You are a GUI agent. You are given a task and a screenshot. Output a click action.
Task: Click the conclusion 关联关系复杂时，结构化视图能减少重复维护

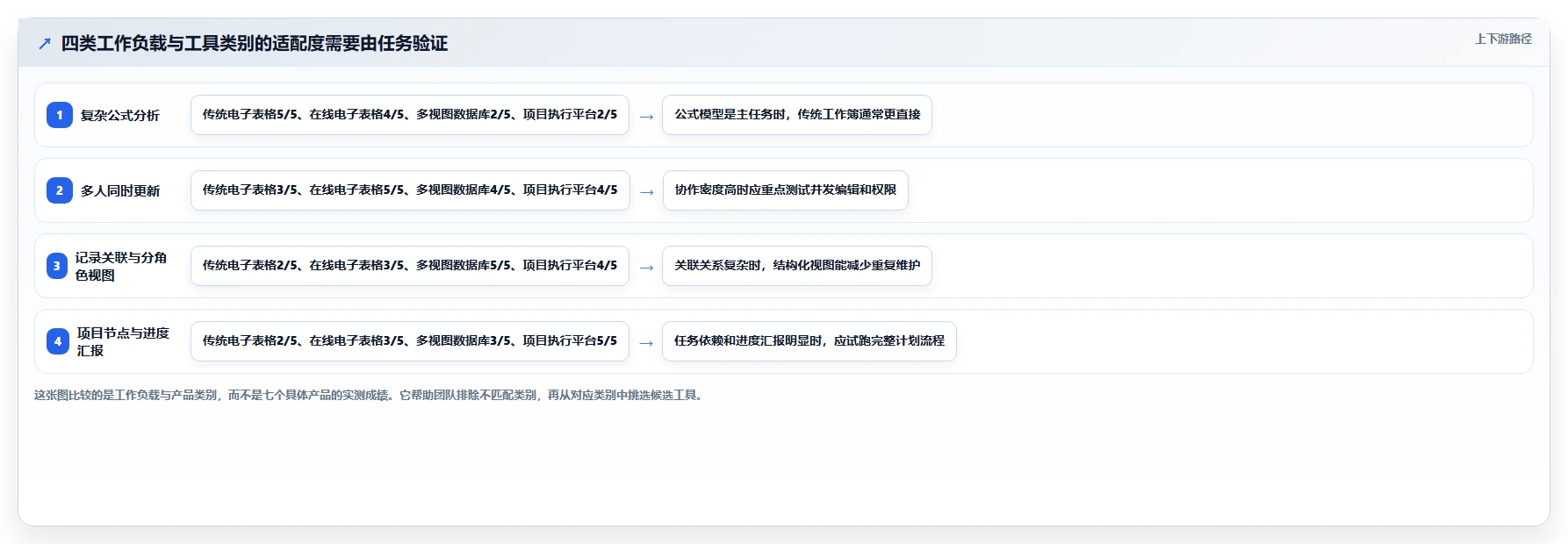(797, 266)
